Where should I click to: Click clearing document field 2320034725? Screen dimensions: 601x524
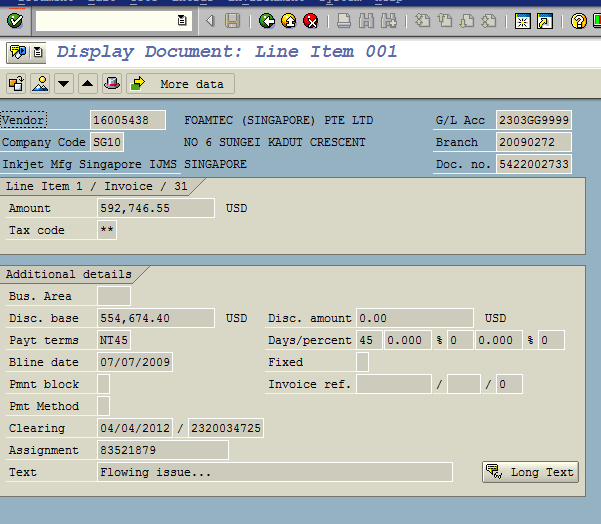(226, 428)
